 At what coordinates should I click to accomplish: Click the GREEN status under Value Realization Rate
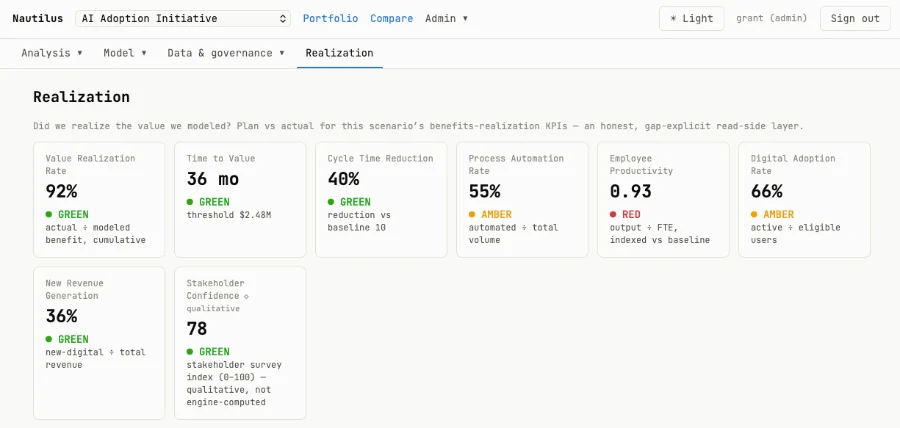tap(67, 215)
